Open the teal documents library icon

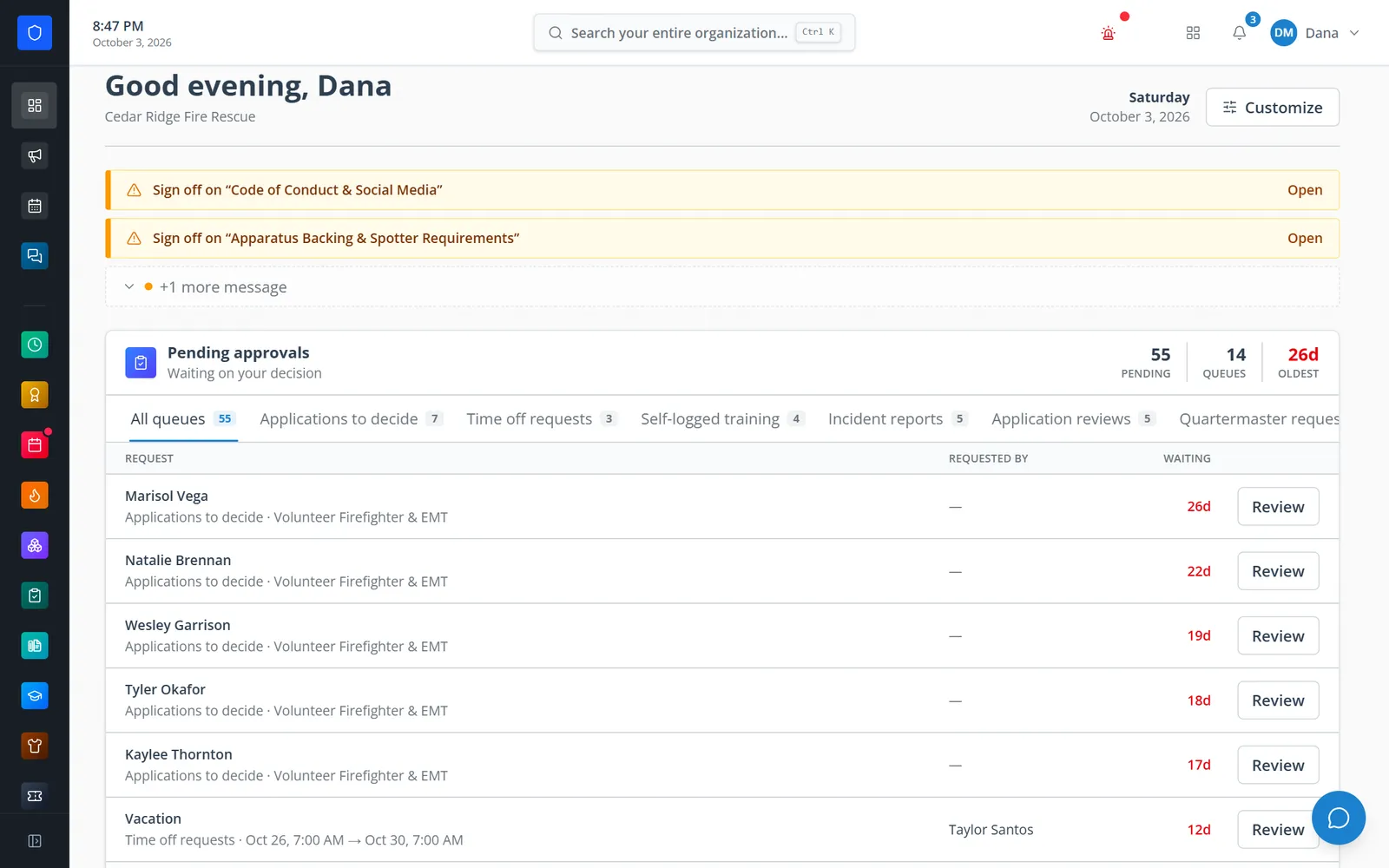[x=35, y=646]
